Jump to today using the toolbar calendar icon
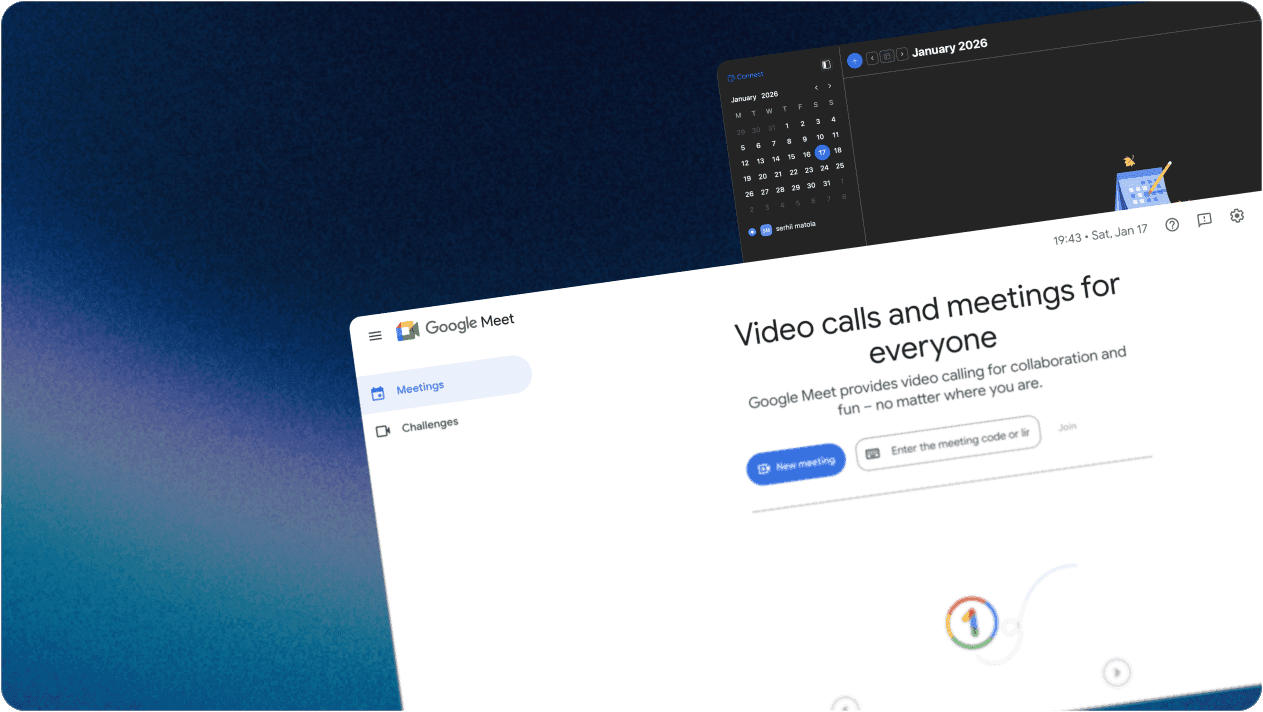The image size is (1263, 712). tap(887, 57)
